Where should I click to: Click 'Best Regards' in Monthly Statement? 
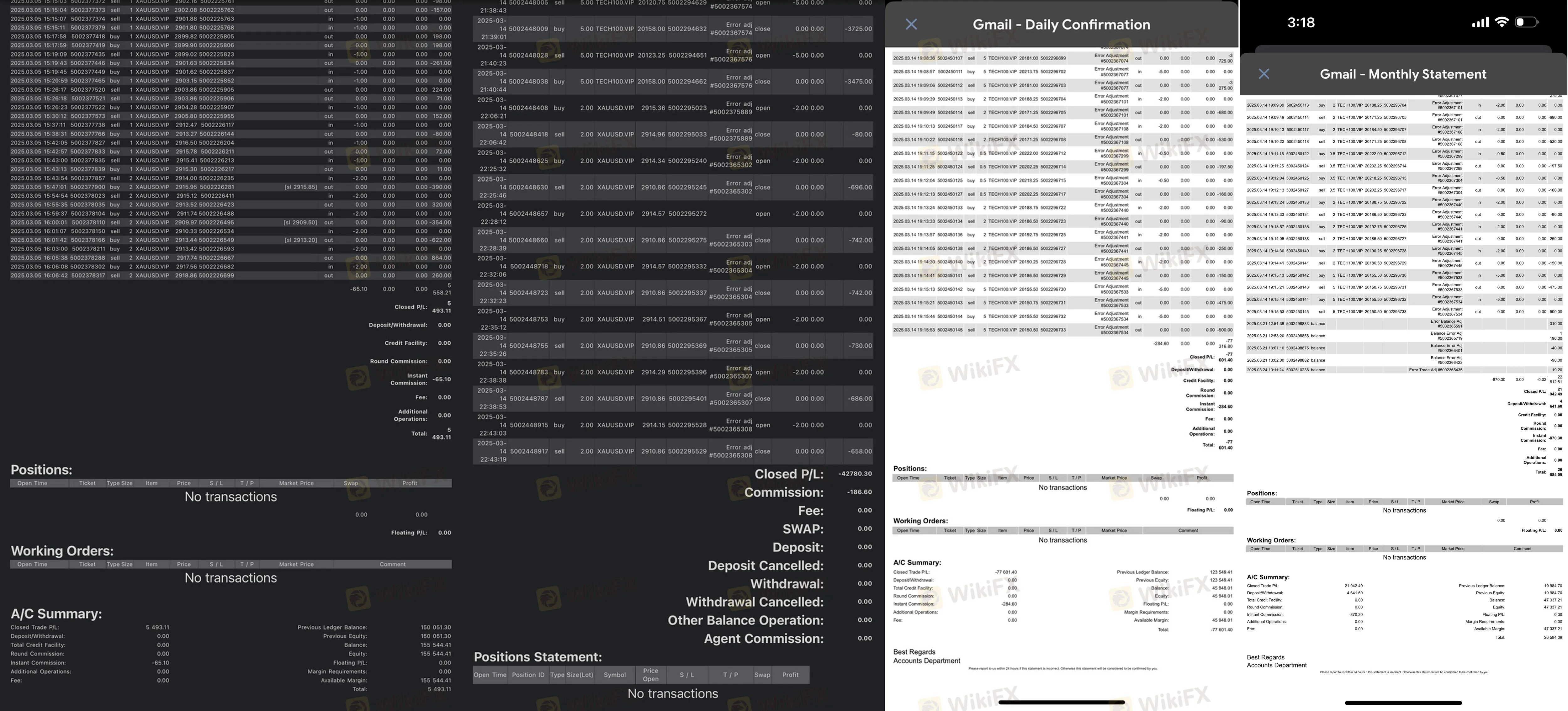1265,657
